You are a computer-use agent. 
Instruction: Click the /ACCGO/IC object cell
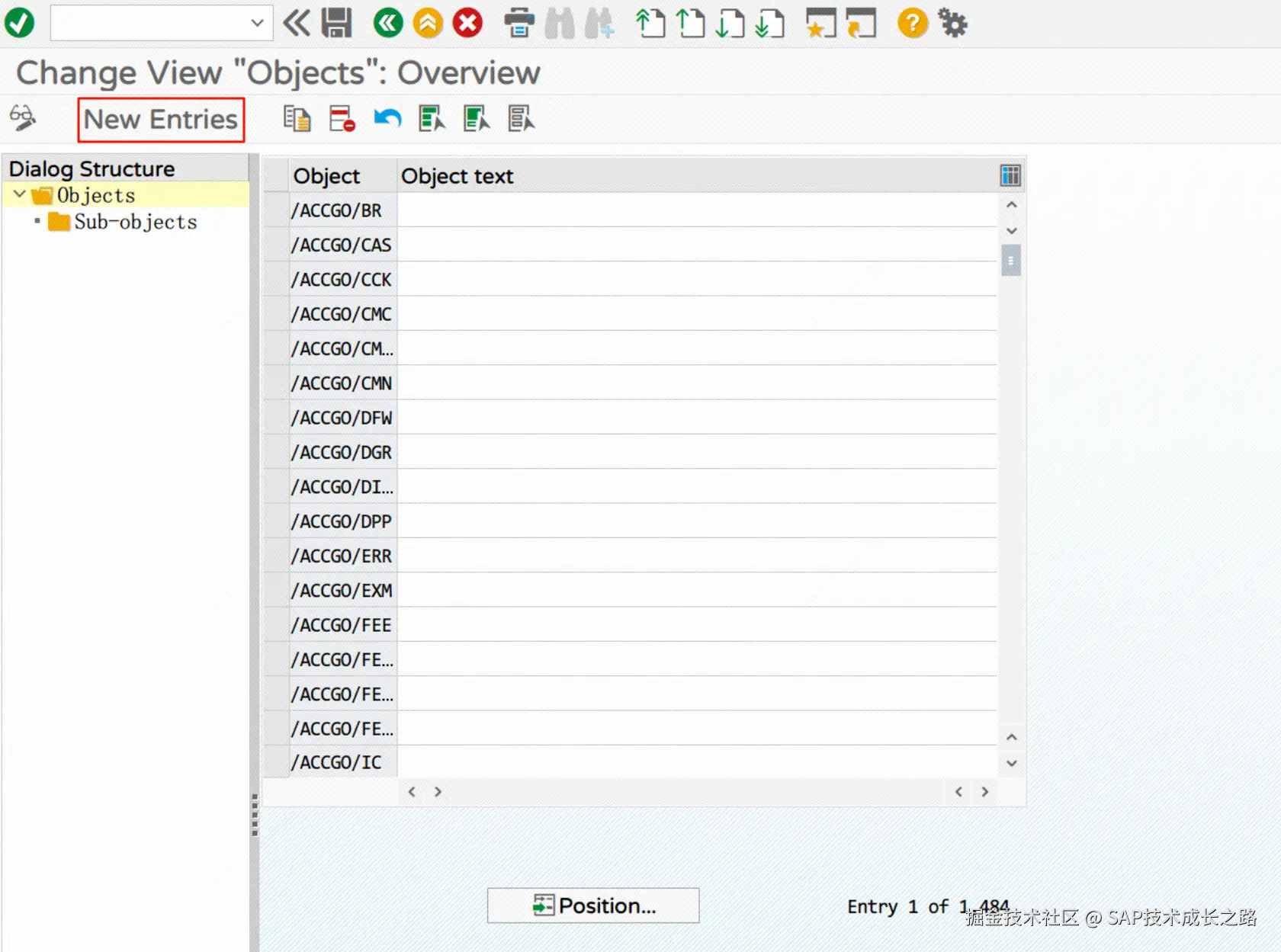343,762
